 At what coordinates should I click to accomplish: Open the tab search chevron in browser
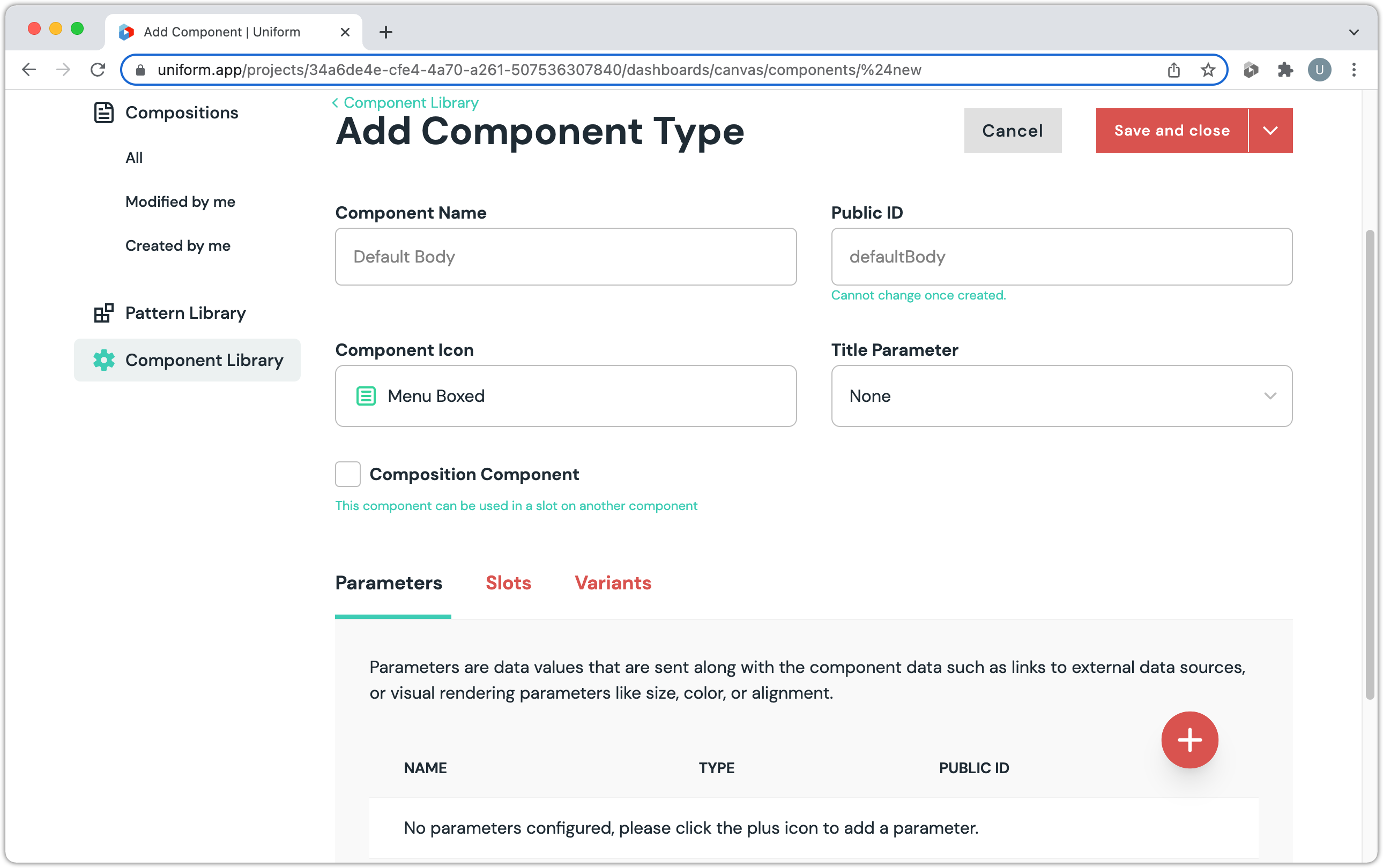tap(1354, 32)
